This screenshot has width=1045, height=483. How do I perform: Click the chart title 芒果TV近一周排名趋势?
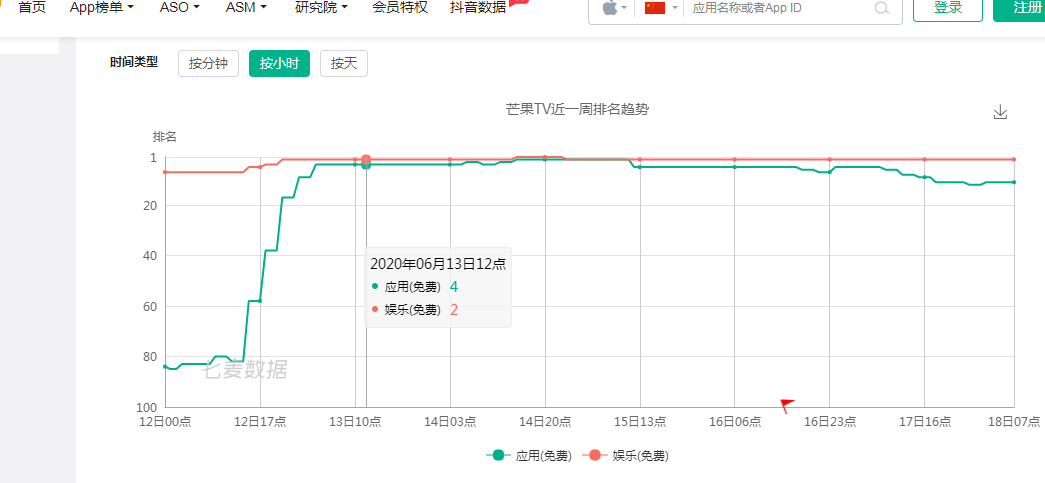coord(577,110)
